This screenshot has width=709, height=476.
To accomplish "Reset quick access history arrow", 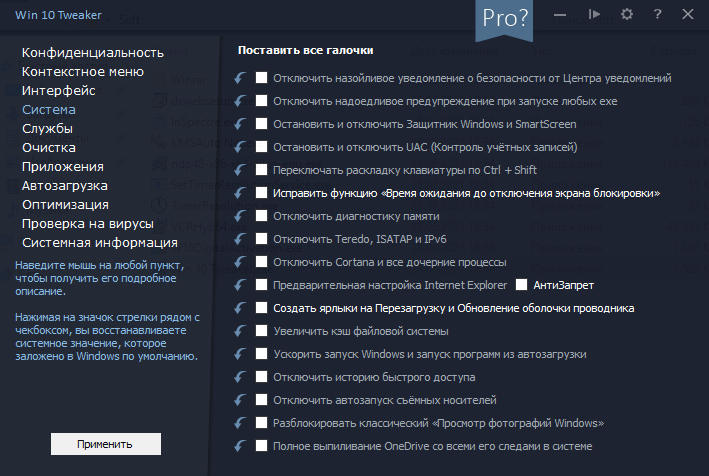I will coord(241,377).
